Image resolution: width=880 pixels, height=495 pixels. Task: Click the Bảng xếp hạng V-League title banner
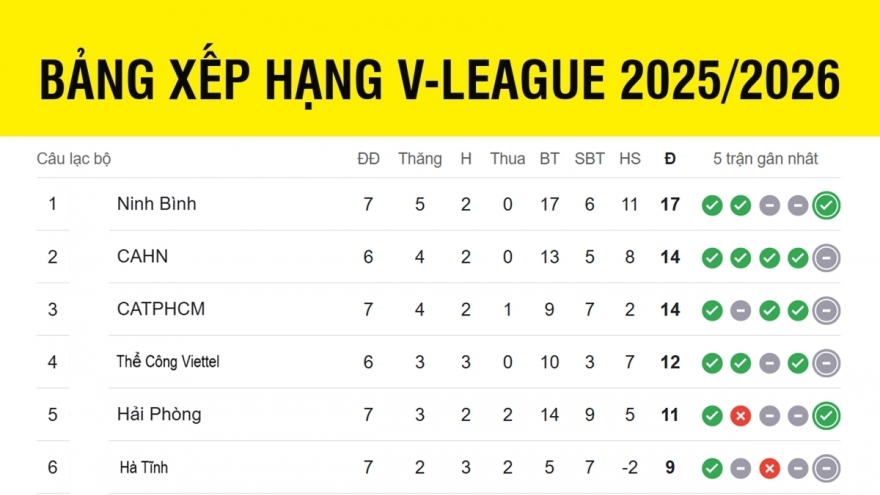point(440,80)
